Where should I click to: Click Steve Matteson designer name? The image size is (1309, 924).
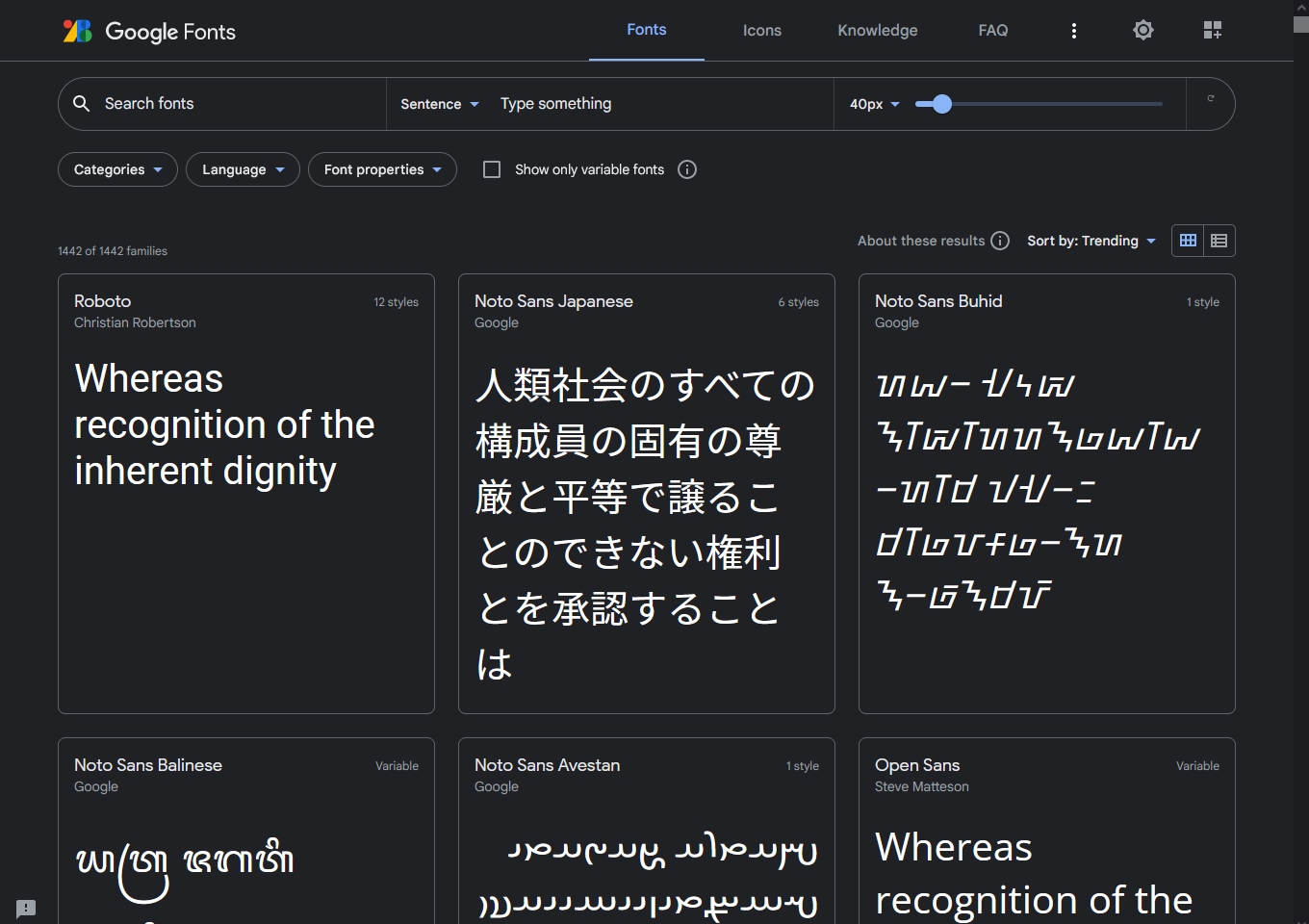point(922,786)
